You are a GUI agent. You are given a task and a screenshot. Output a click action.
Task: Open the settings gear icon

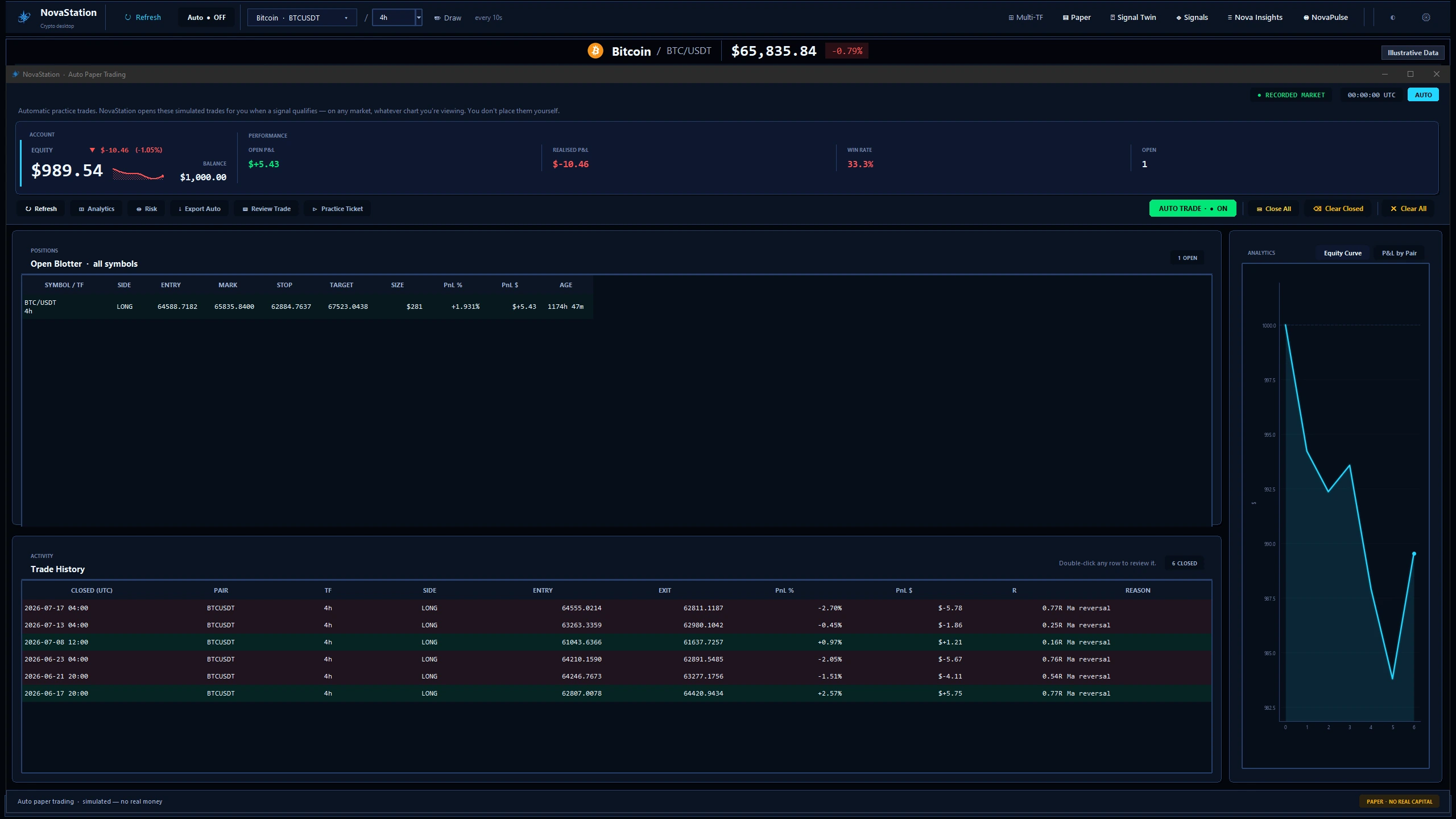1426,17
